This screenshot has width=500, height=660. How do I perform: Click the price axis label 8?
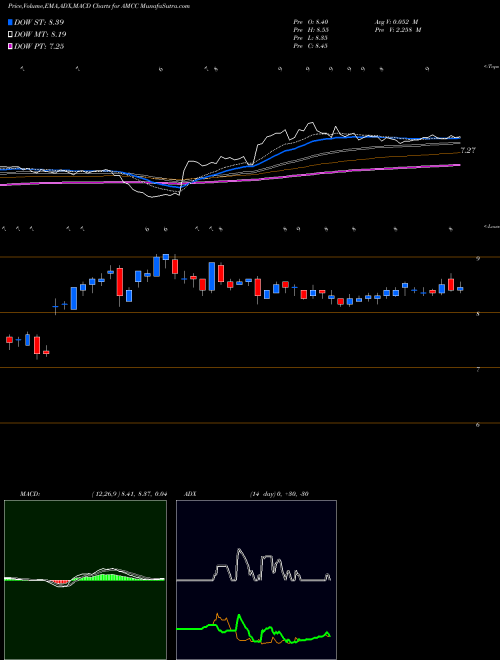click(478, 314)
